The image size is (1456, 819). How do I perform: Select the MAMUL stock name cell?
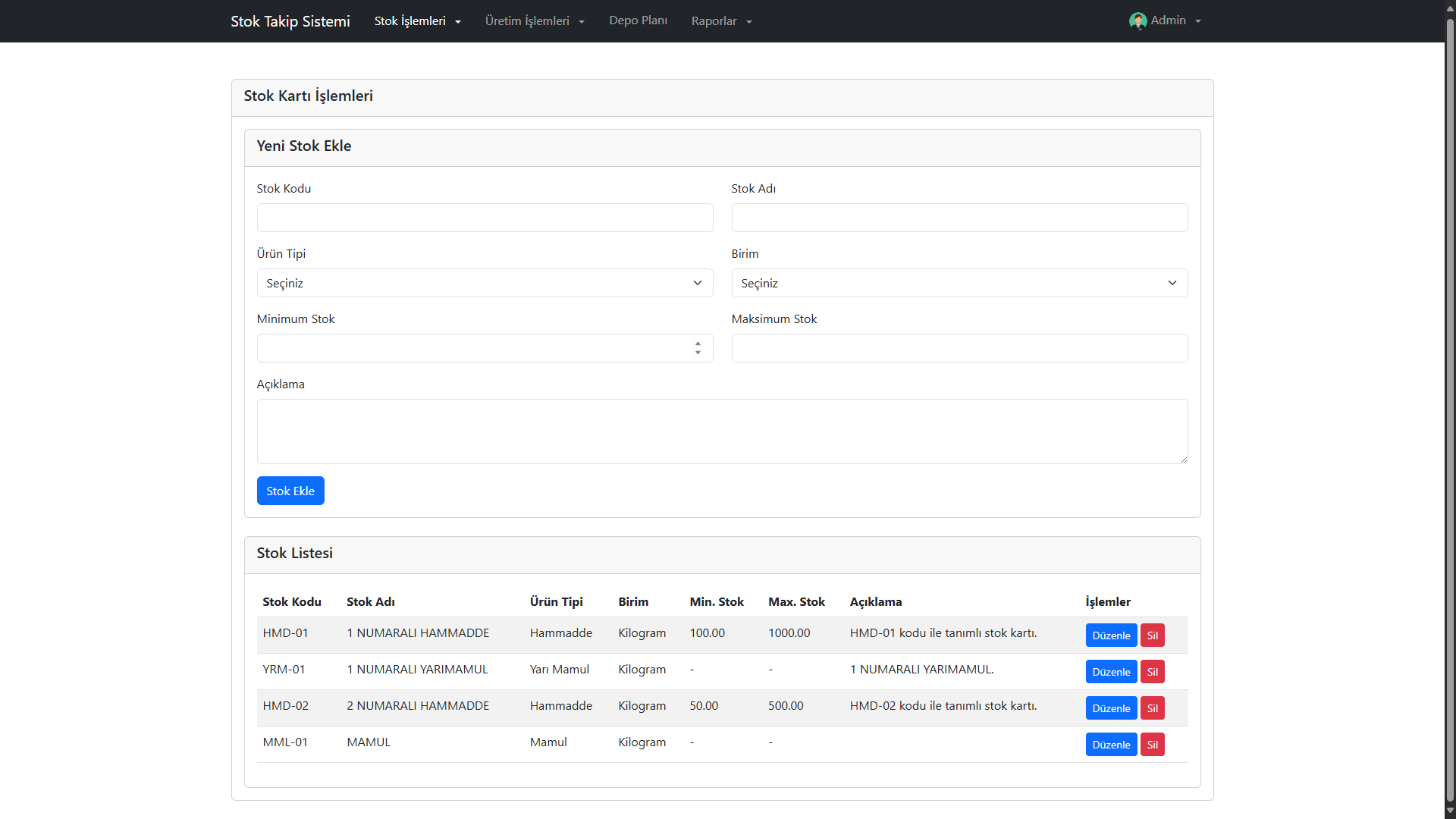tap(369, 742)
